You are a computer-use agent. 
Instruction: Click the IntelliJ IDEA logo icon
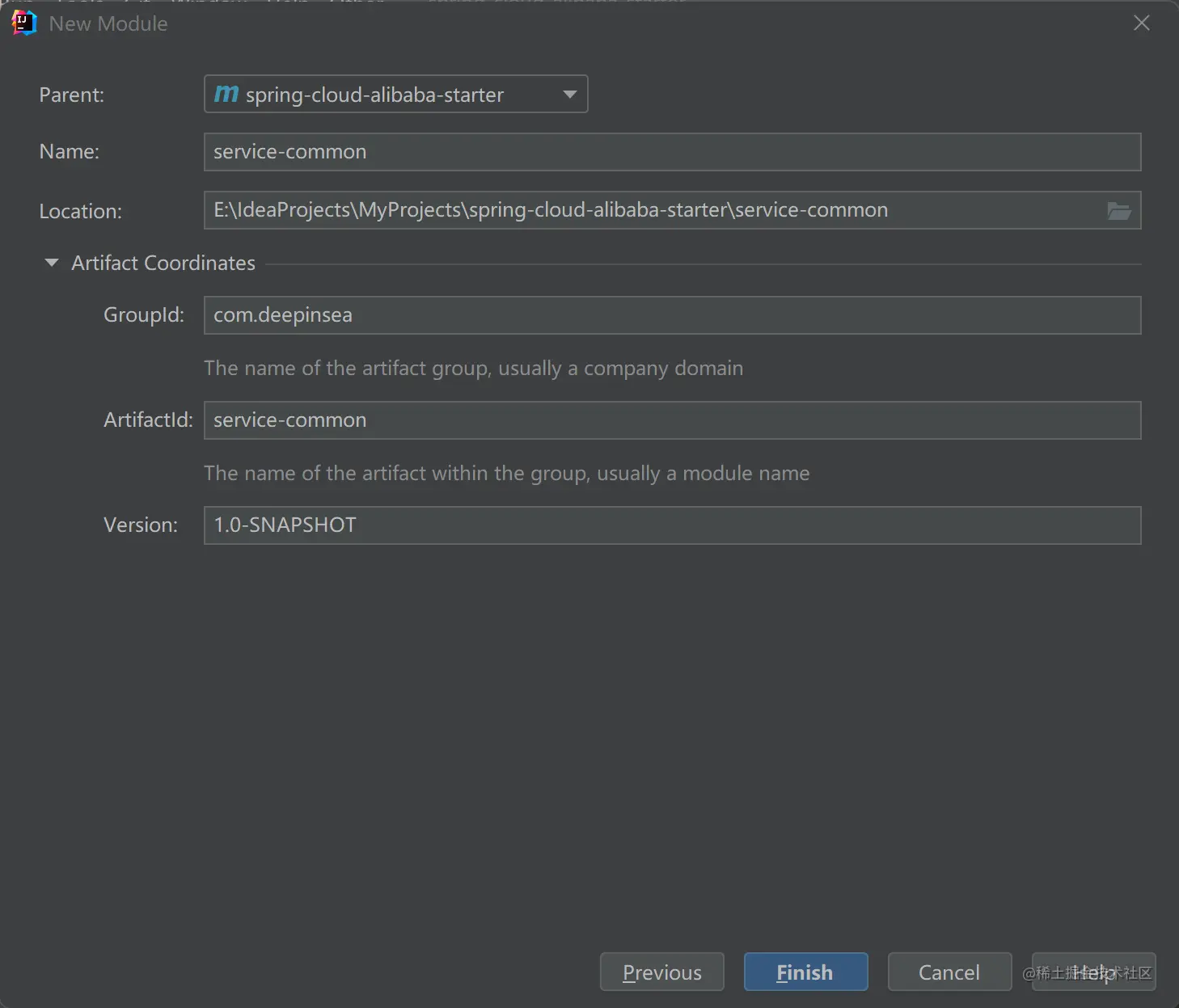(x=24, y=23)
